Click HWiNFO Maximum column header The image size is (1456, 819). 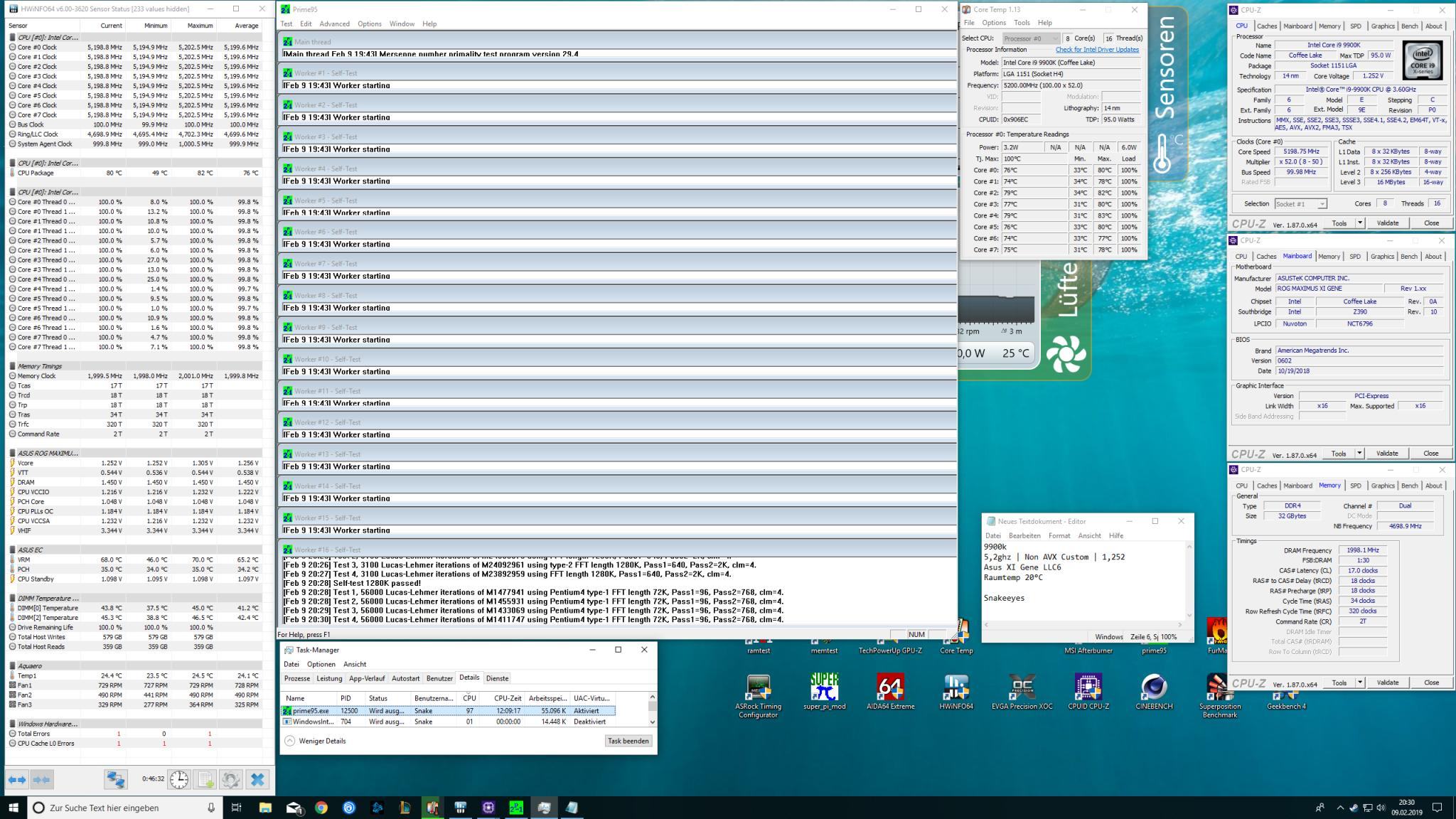pyautogui.click(x=200, y=26)
